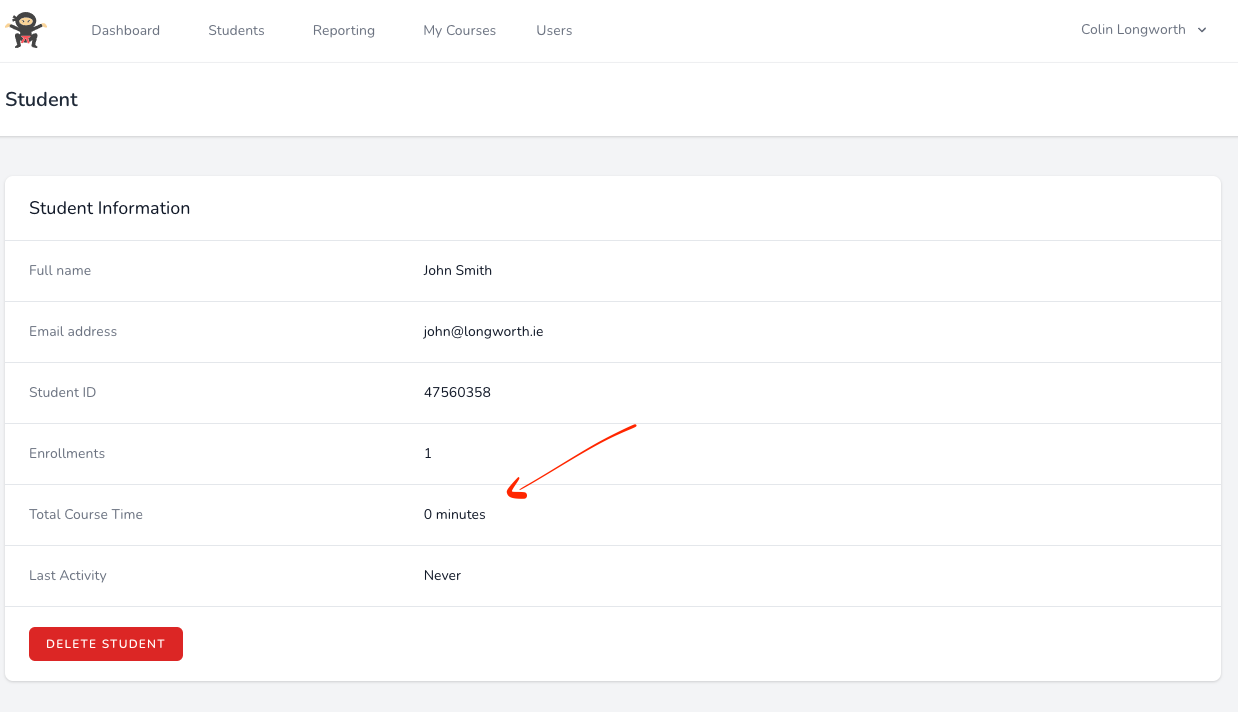Click the Never last activity value
This screenshot has height=712, width=1238.
442,575
